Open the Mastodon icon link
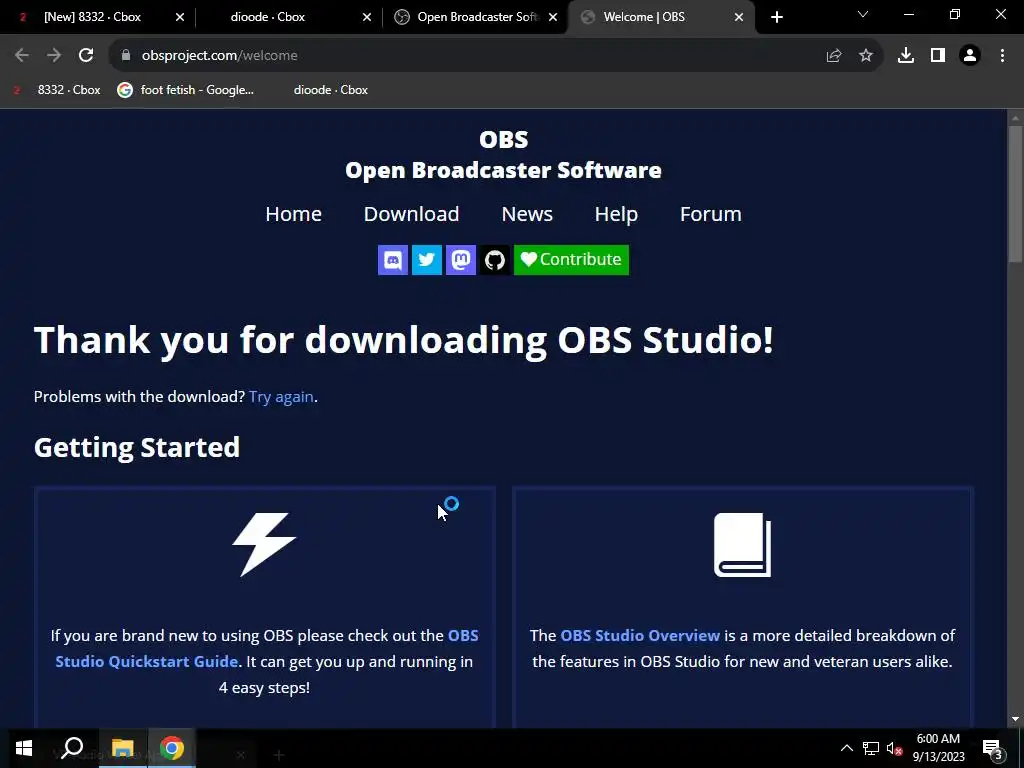Viewport: 1024px width, 768px height. tap(460, 260)
